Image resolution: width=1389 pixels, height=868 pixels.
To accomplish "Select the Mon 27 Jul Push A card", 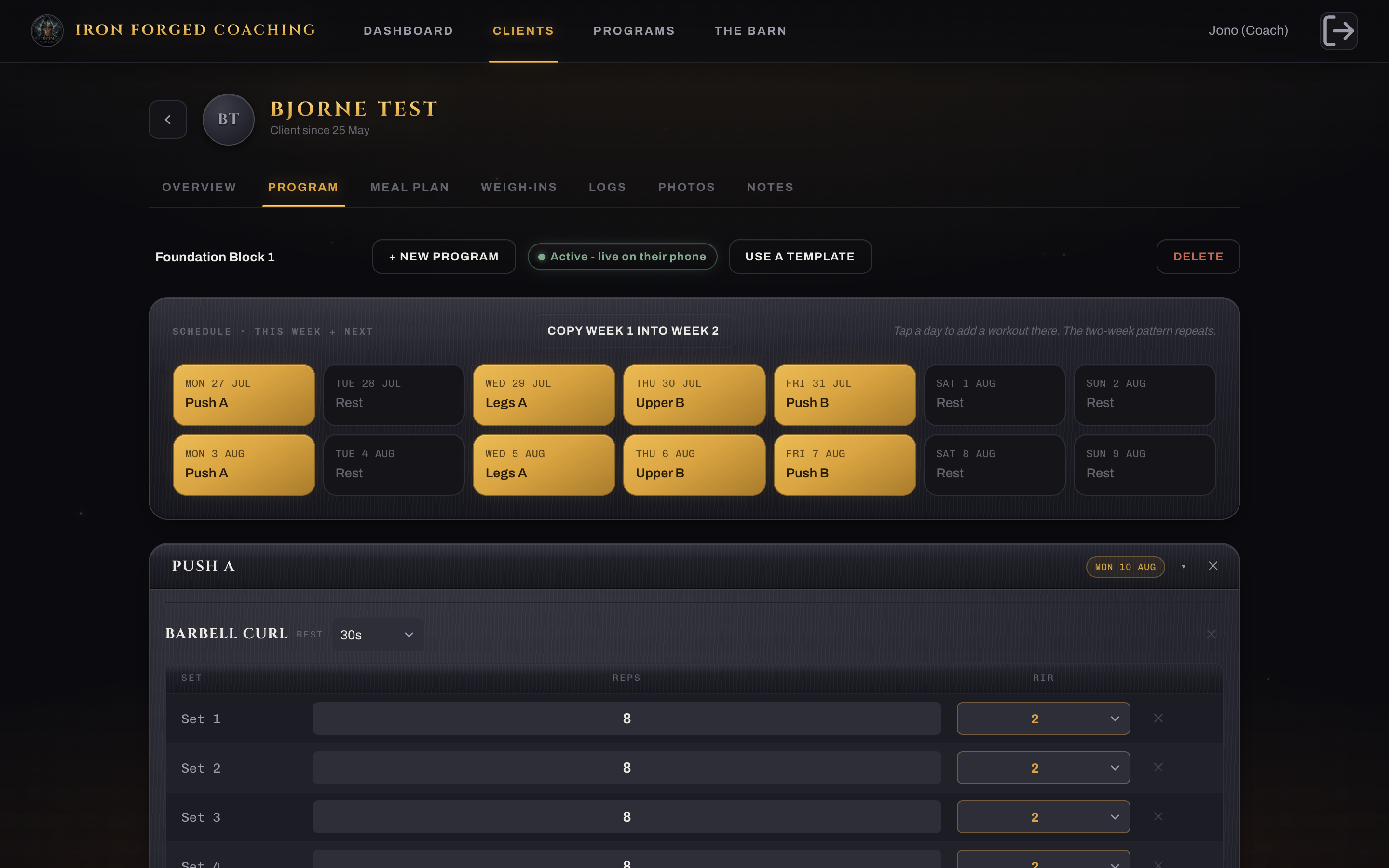I will click(x=244, y=394).
